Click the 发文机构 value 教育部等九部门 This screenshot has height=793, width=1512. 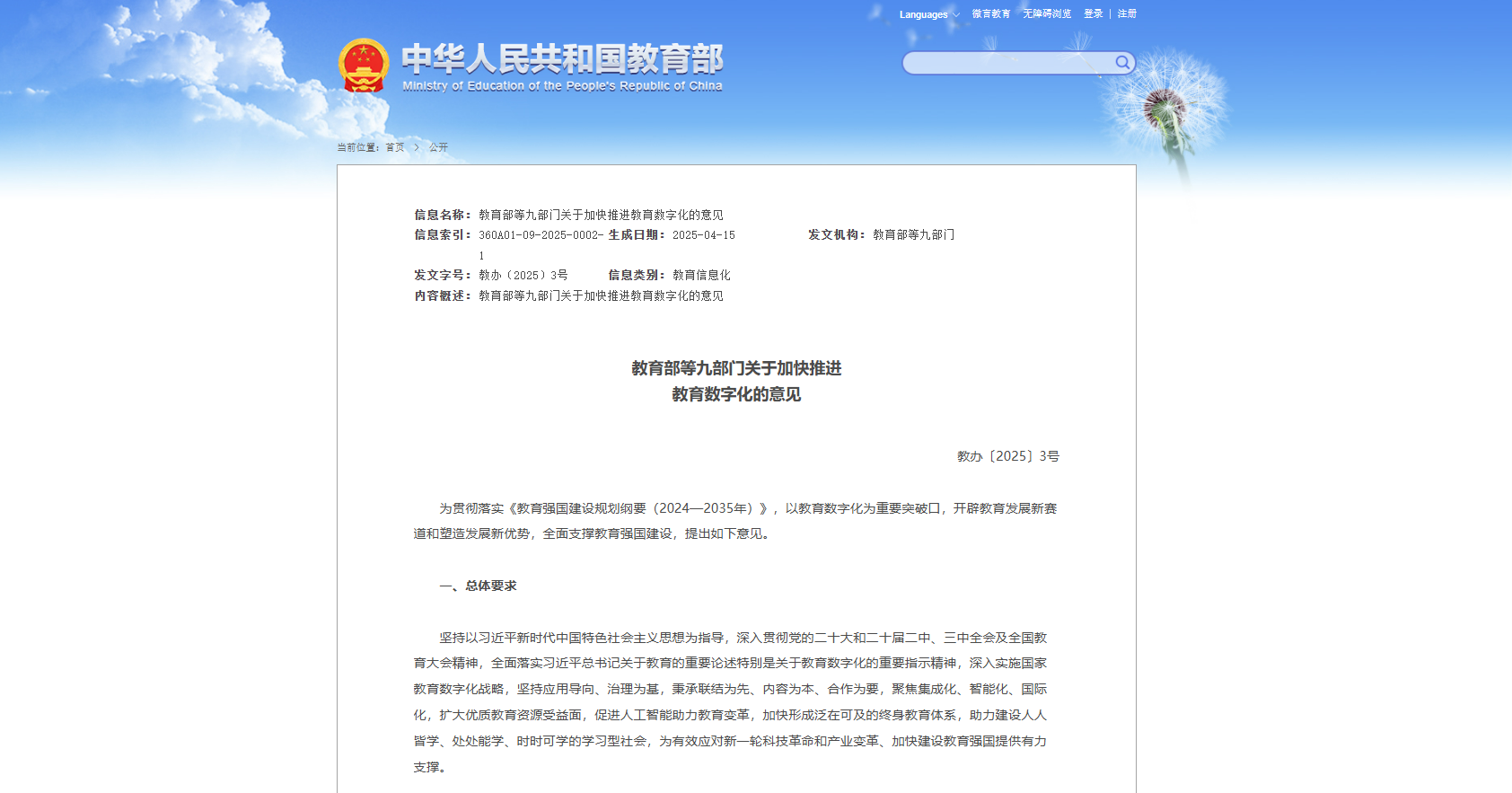(x=913, y=235)
